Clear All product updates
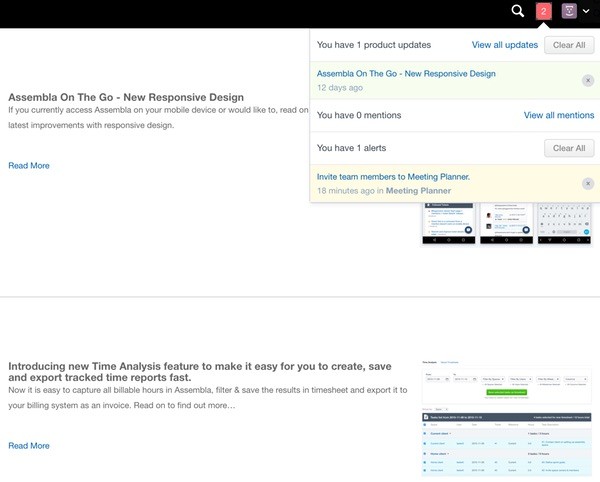600x482 pixels. (x=569, y=45)
